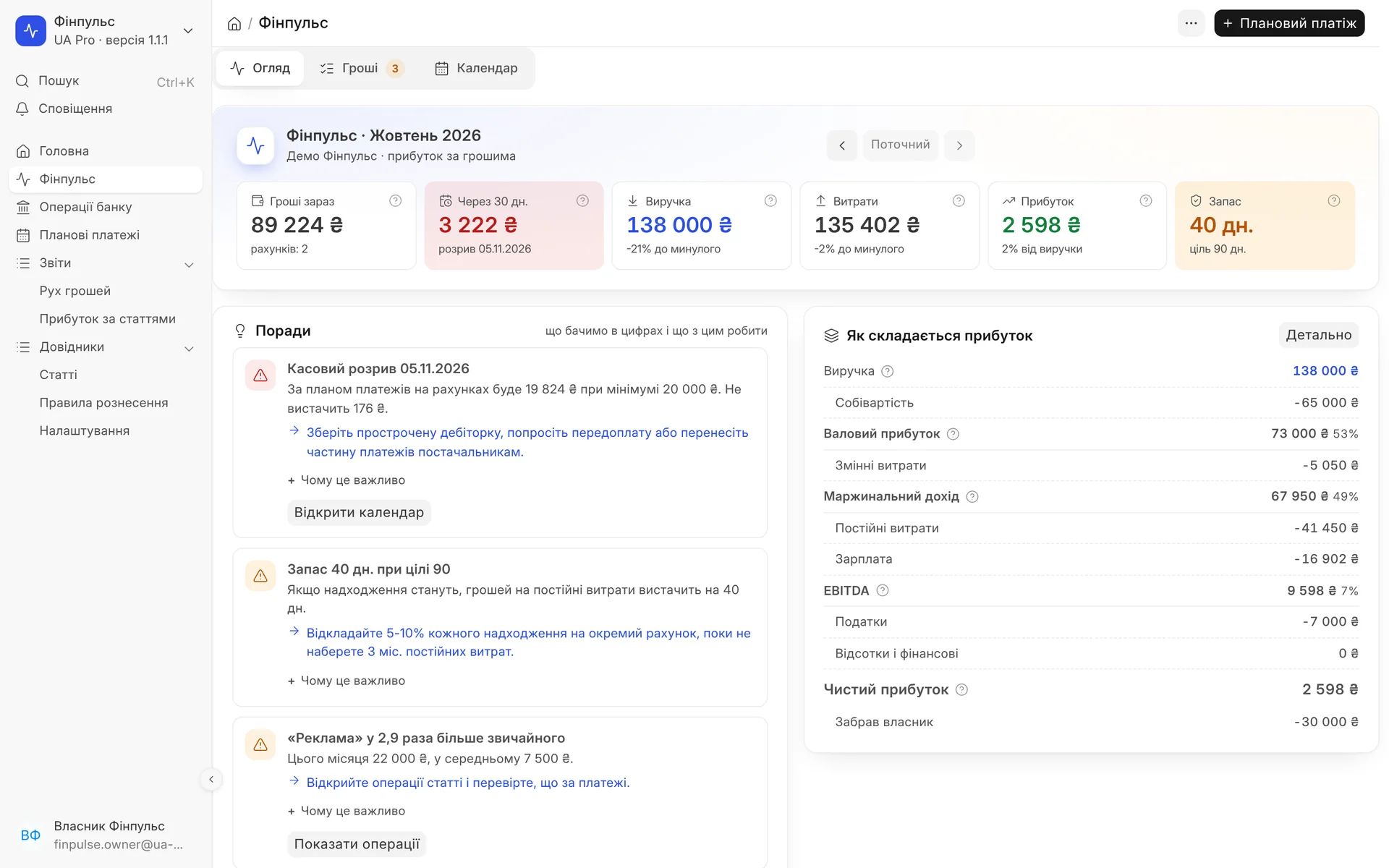Switch to the Гроші tab
This screenshot has width=1389, height=868.
(x=361, y=68)
